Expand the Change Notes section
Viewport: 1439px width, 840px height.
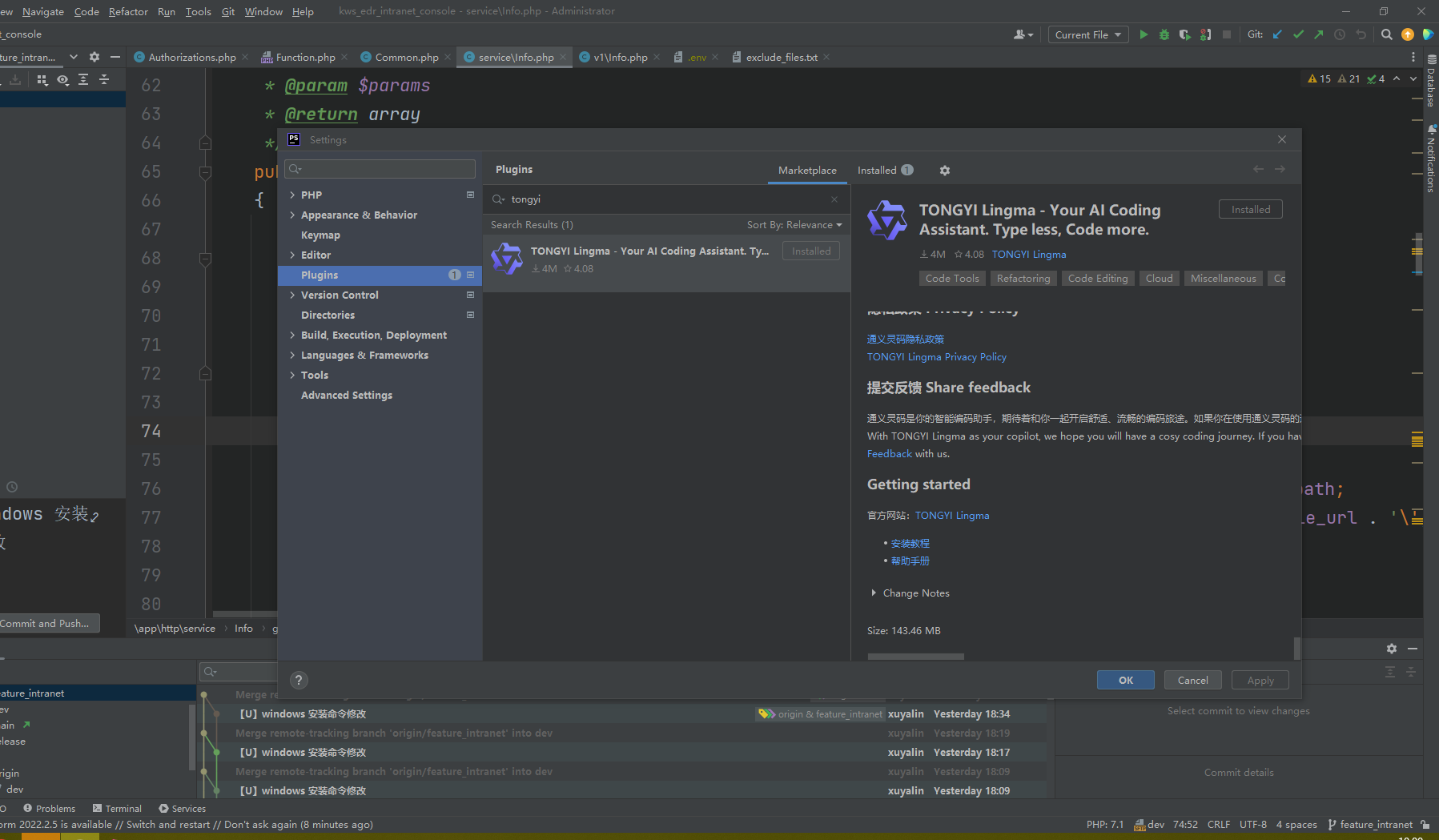[x=874, y=593]
